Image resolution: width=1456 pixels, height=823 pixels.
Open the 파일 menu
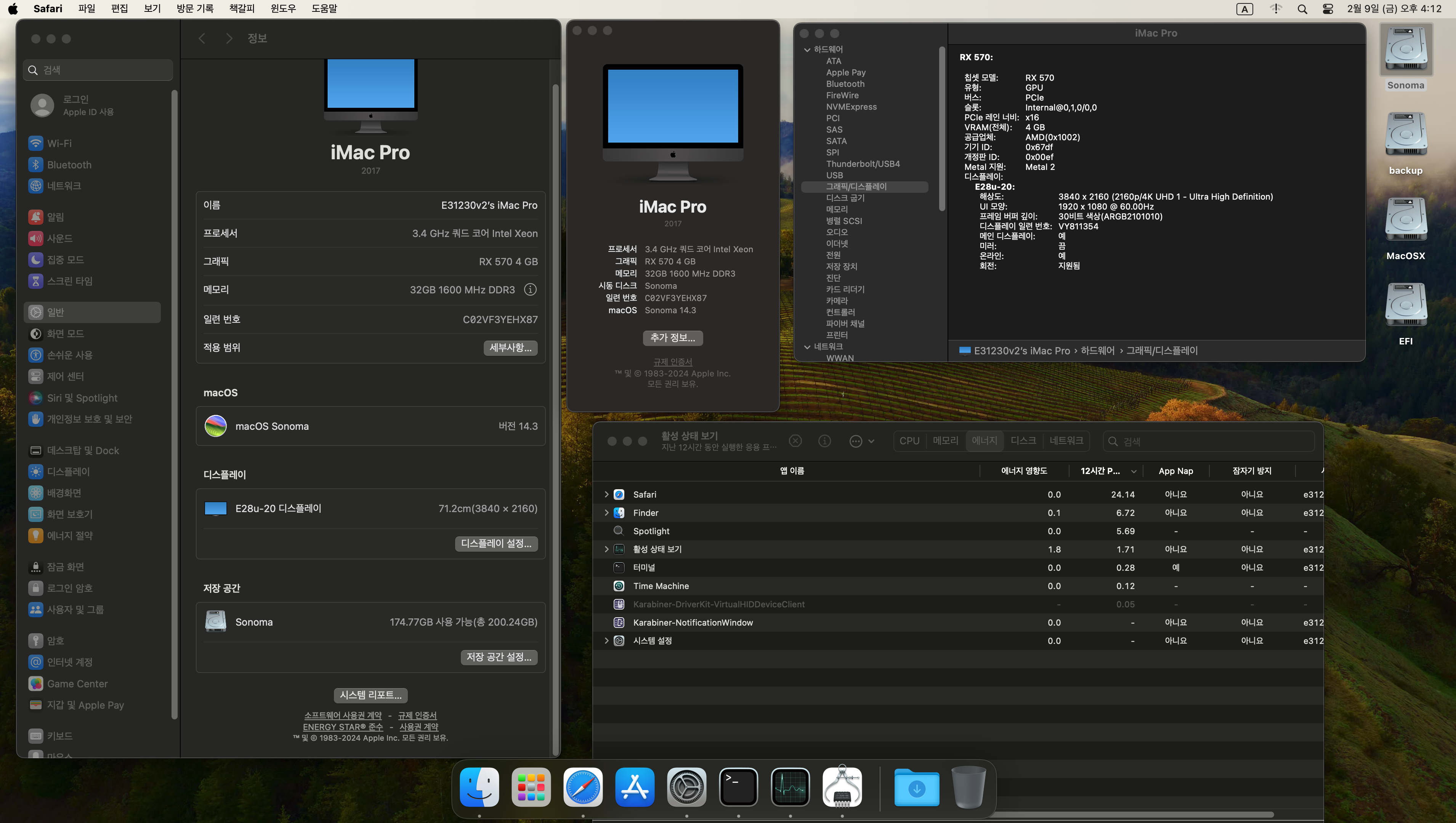87,8
